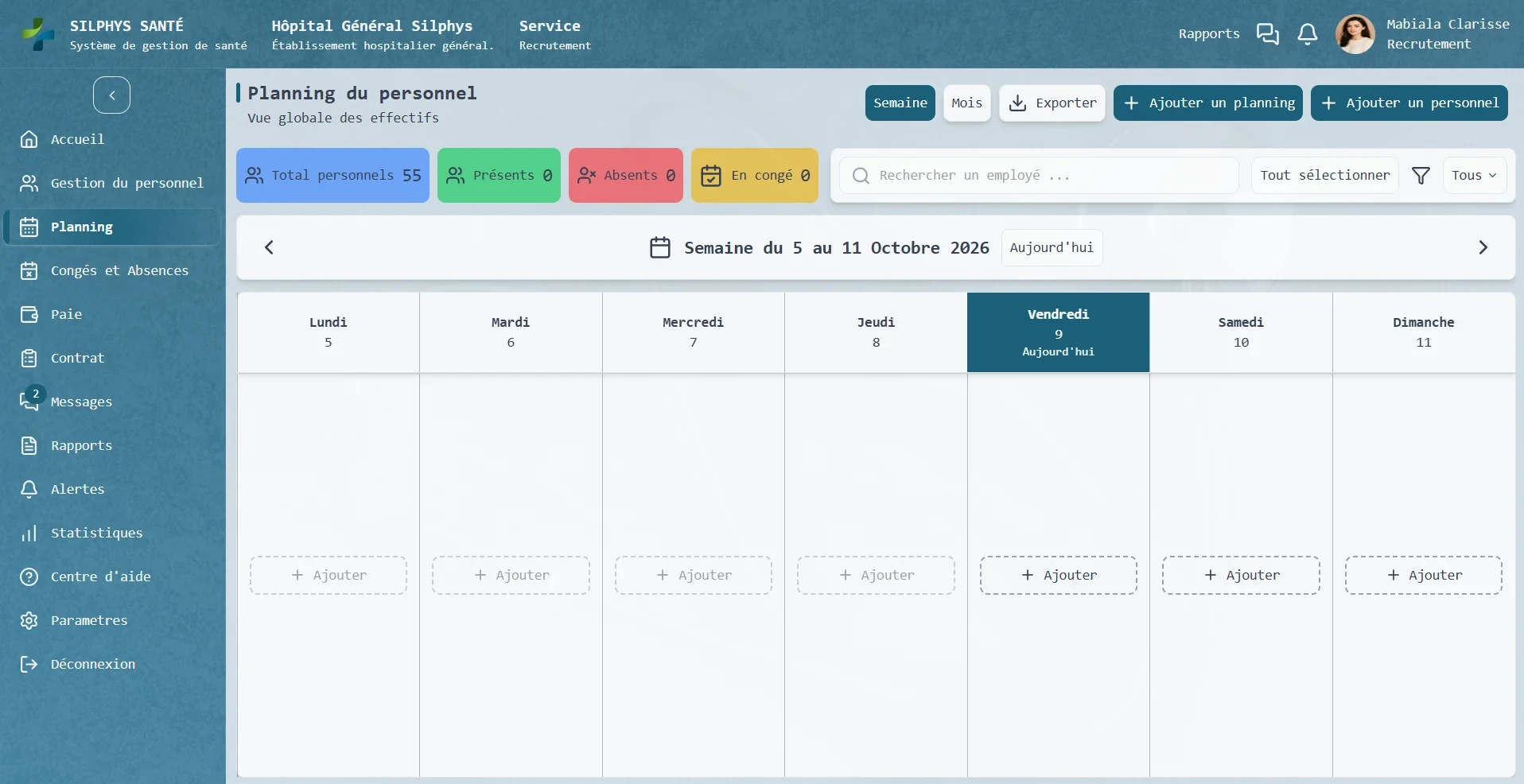
Task: Click the Silphys Santé logo
Action: pos(37,34)
